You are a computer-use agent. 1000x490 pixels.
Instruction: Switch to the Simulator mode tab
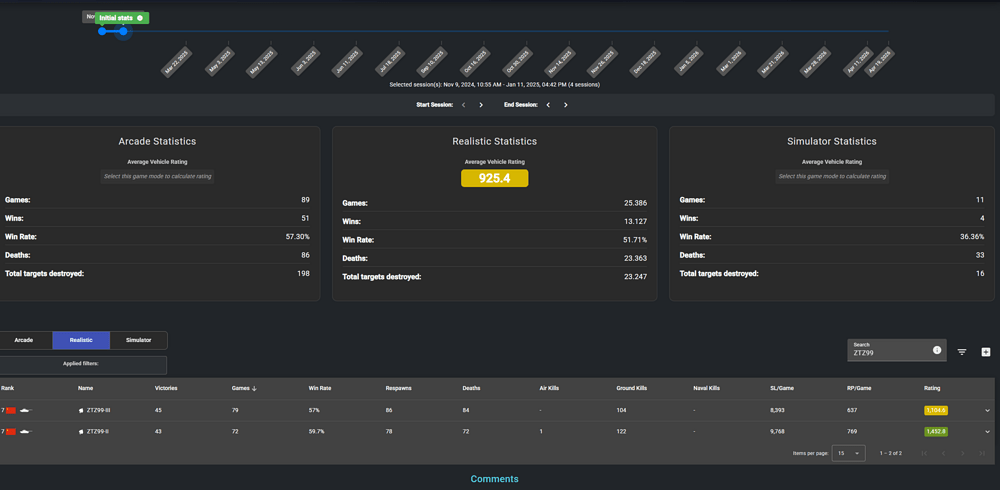click(x=138, y=340)
